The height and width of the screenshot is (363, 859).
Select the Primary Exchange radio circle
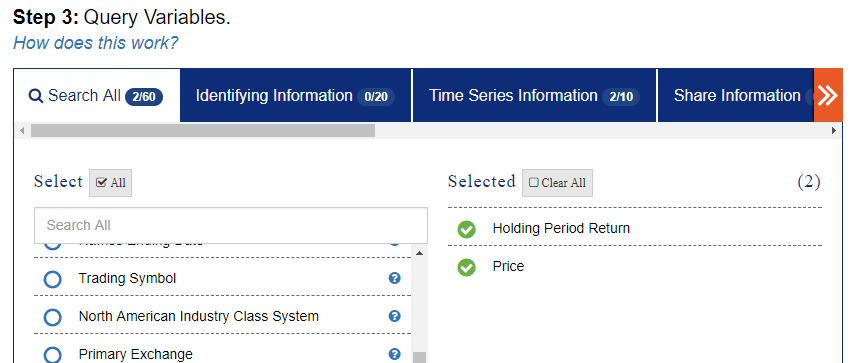tap(53, 354)
